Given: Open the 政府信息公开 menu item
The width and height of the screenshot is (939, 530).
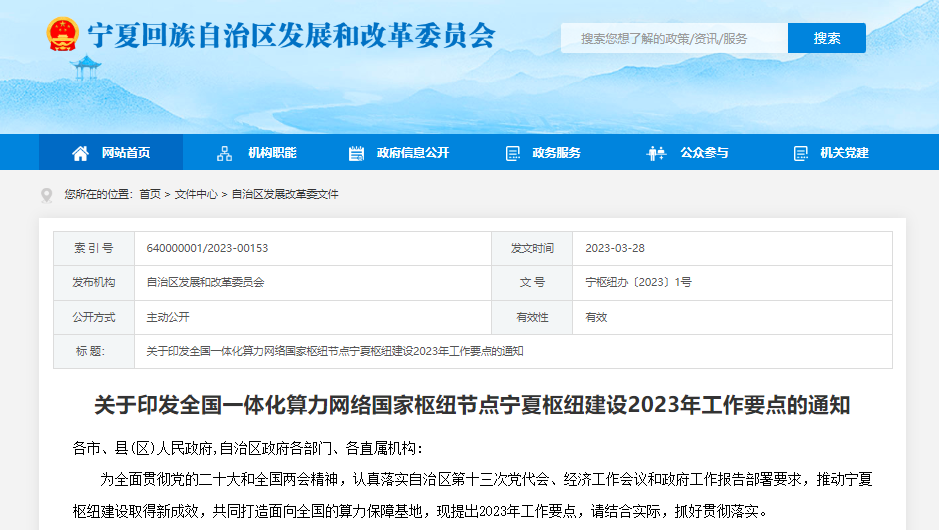Looking at the screenshot, I should (x=413, y=153).
